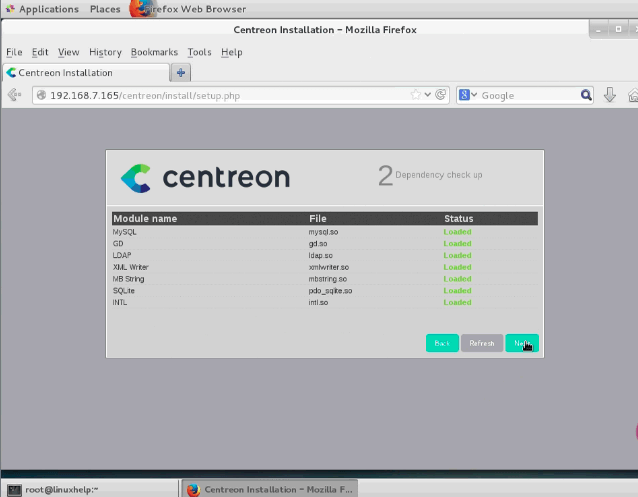This screenshot has width=638, height=497.
Task: Open the Edit menu
Action: (40, 52)
